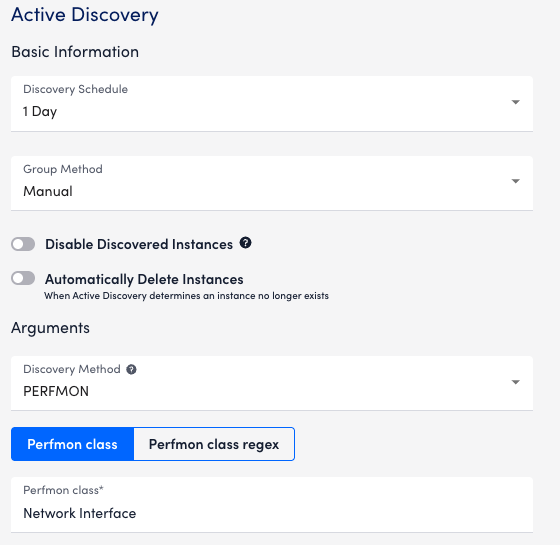Viewport: 560px width, 545px height.
Task: Click the Discovery Method help icon
Action: click(x=131, y=369)
